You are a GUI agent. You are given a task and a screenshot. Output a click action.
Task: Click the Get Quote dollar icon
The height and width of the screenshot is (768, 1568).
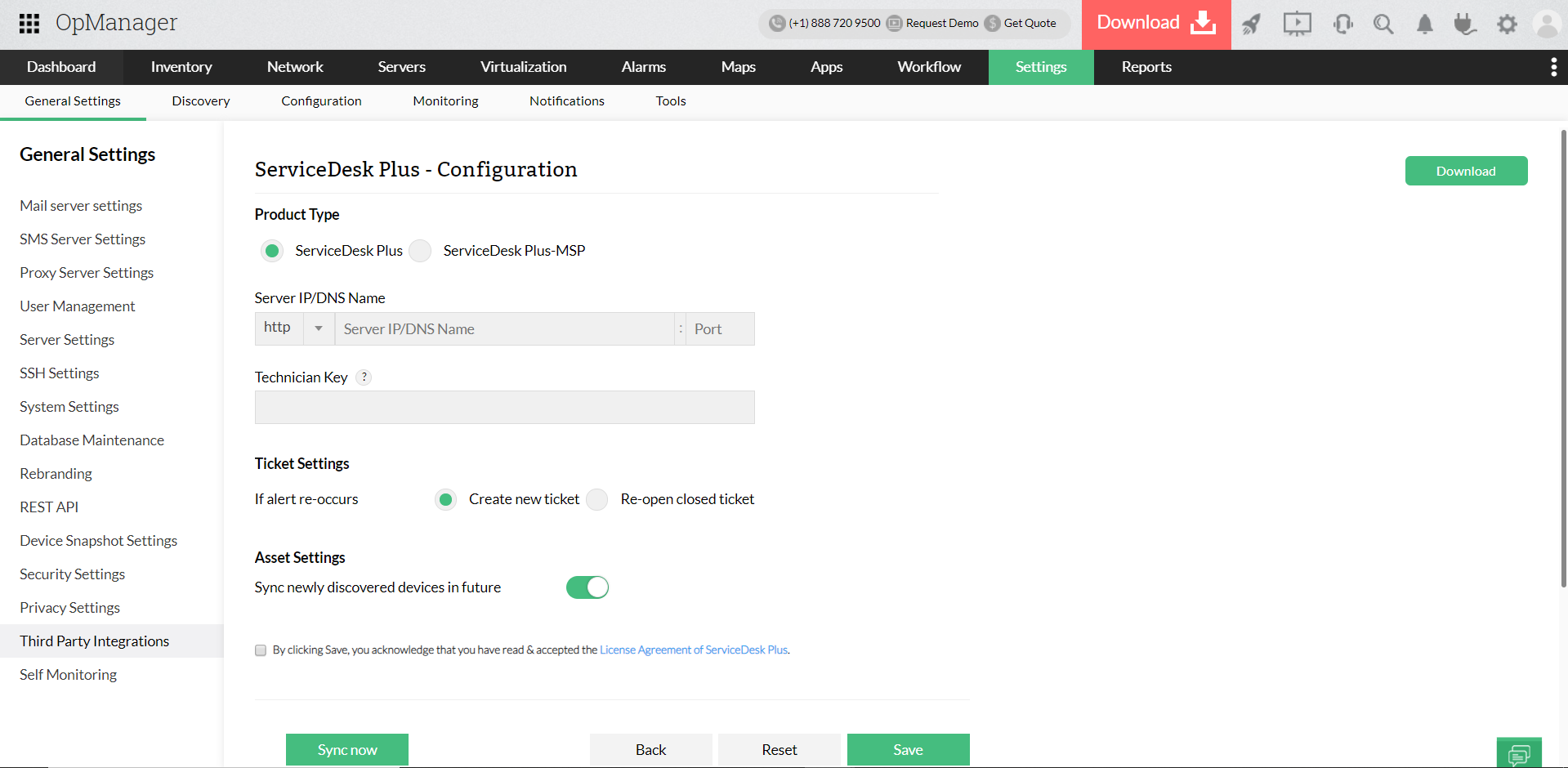(993, 23)
